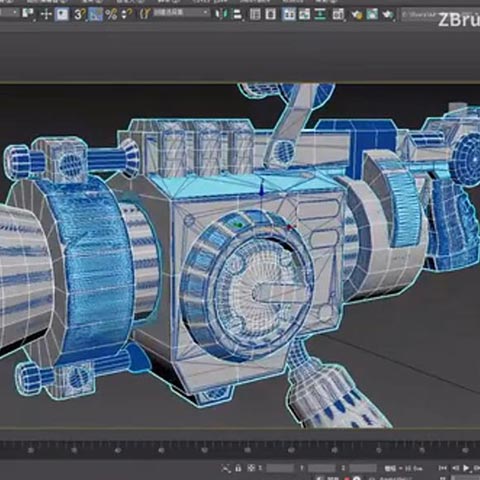The width and height of the screenshot is (480, 480).
Task: Click the Play Animation button
Action: tap(466, 468)
